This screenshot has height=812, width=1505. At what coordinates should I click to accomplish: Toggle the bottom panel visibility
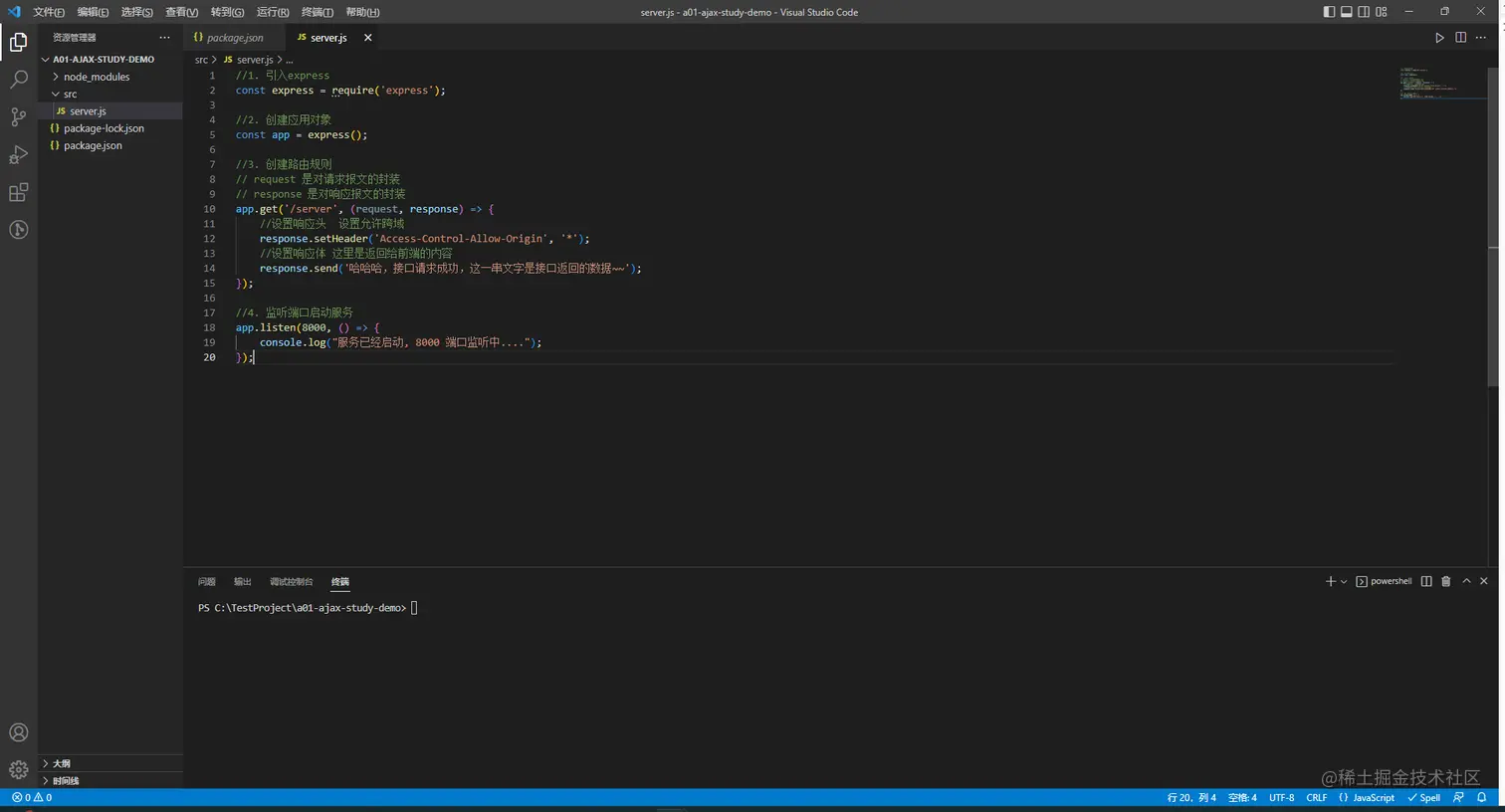tap(1347, 12)
